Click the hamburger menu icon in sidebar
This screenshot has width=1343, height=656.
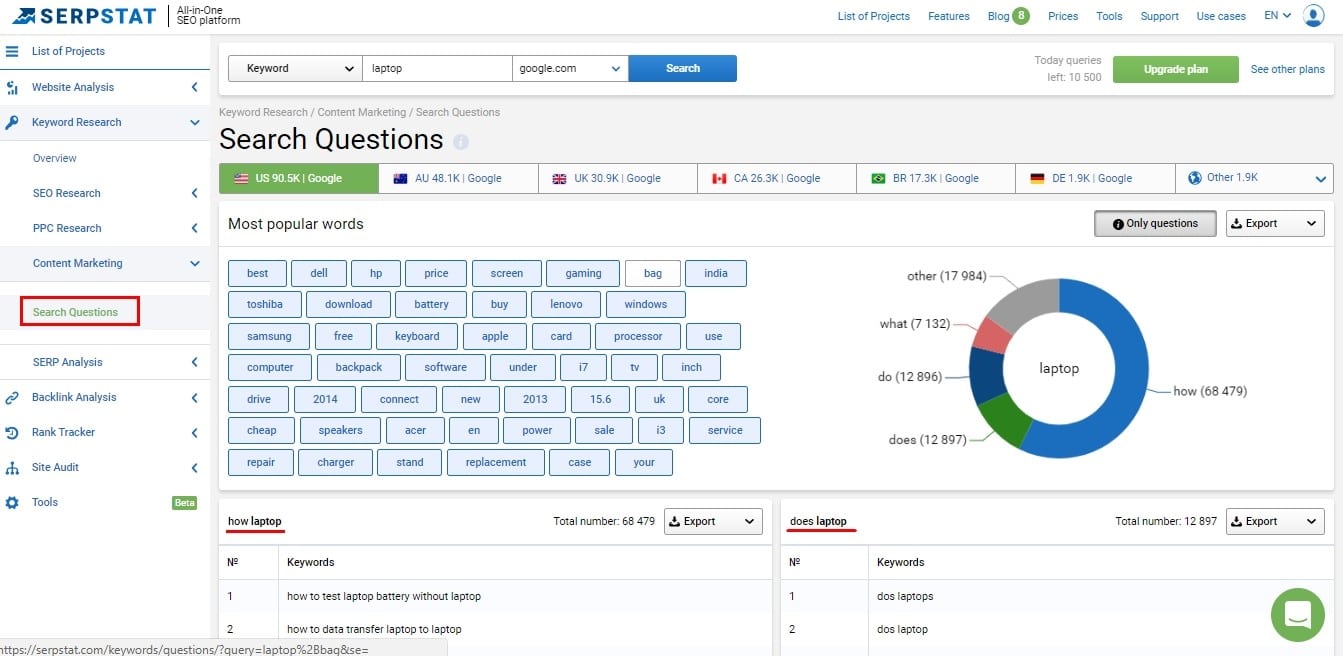(12, 51)
